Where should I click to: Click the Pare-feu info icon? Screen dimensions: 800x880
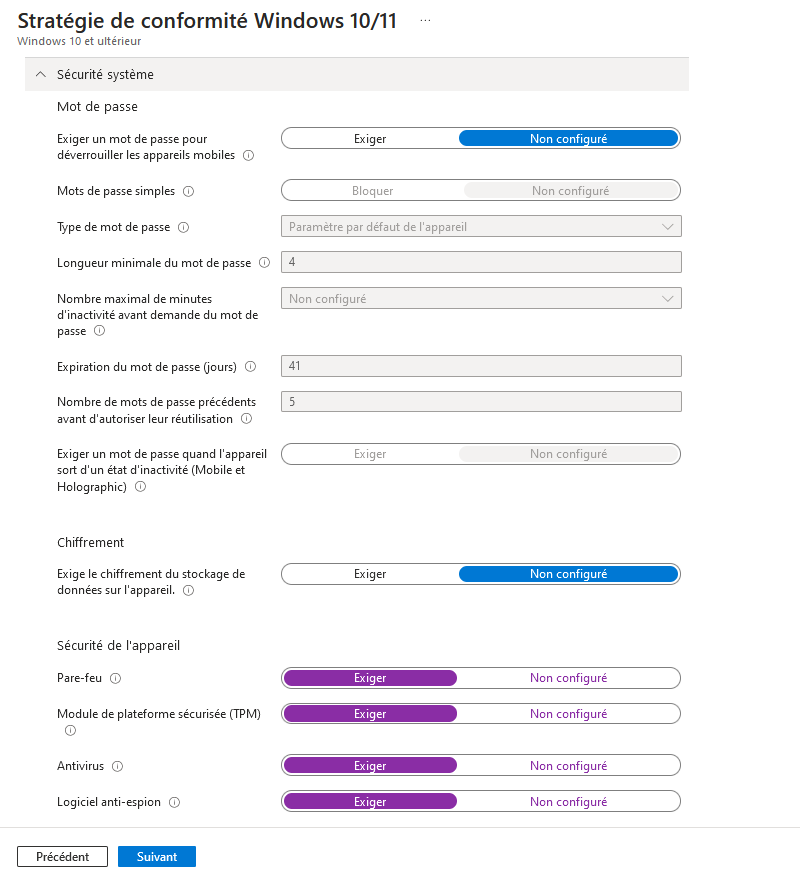click(115, 679)
